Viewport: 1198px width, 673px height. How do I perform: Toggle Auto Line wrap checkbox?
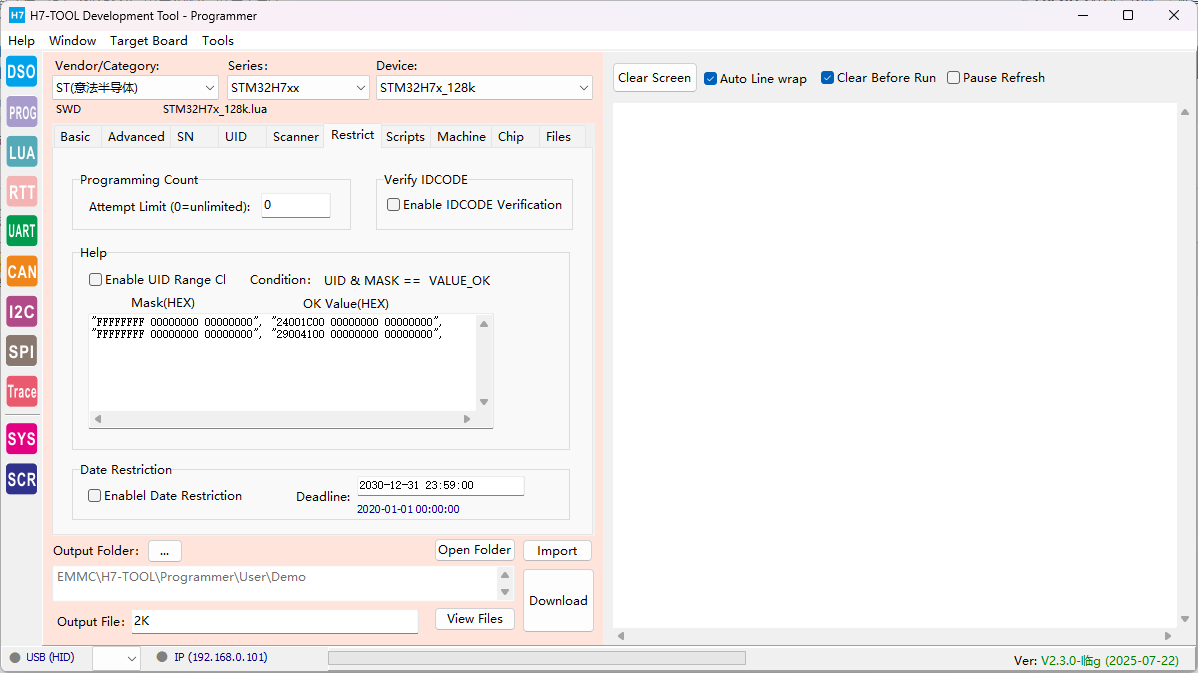click(x=711, y=79)
